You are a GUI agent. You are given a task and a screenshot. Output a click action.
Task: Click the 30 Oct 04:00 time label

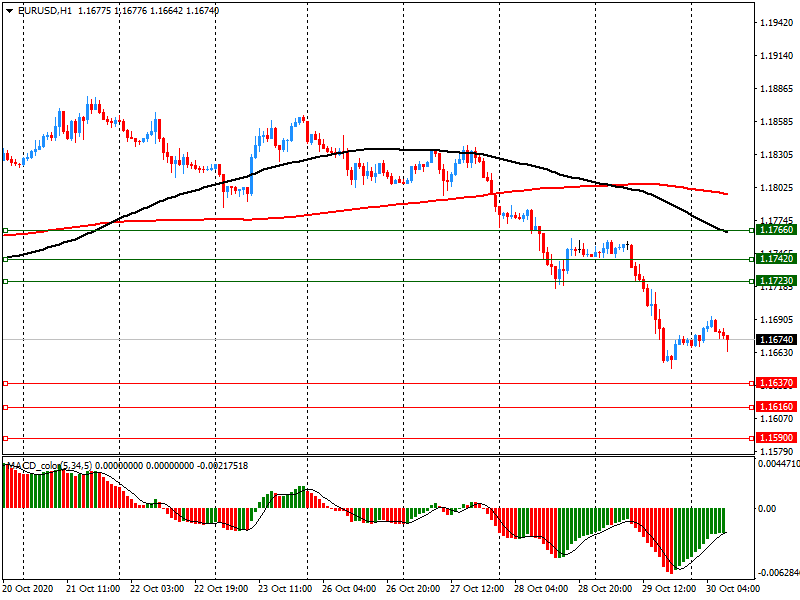(733, 589)
